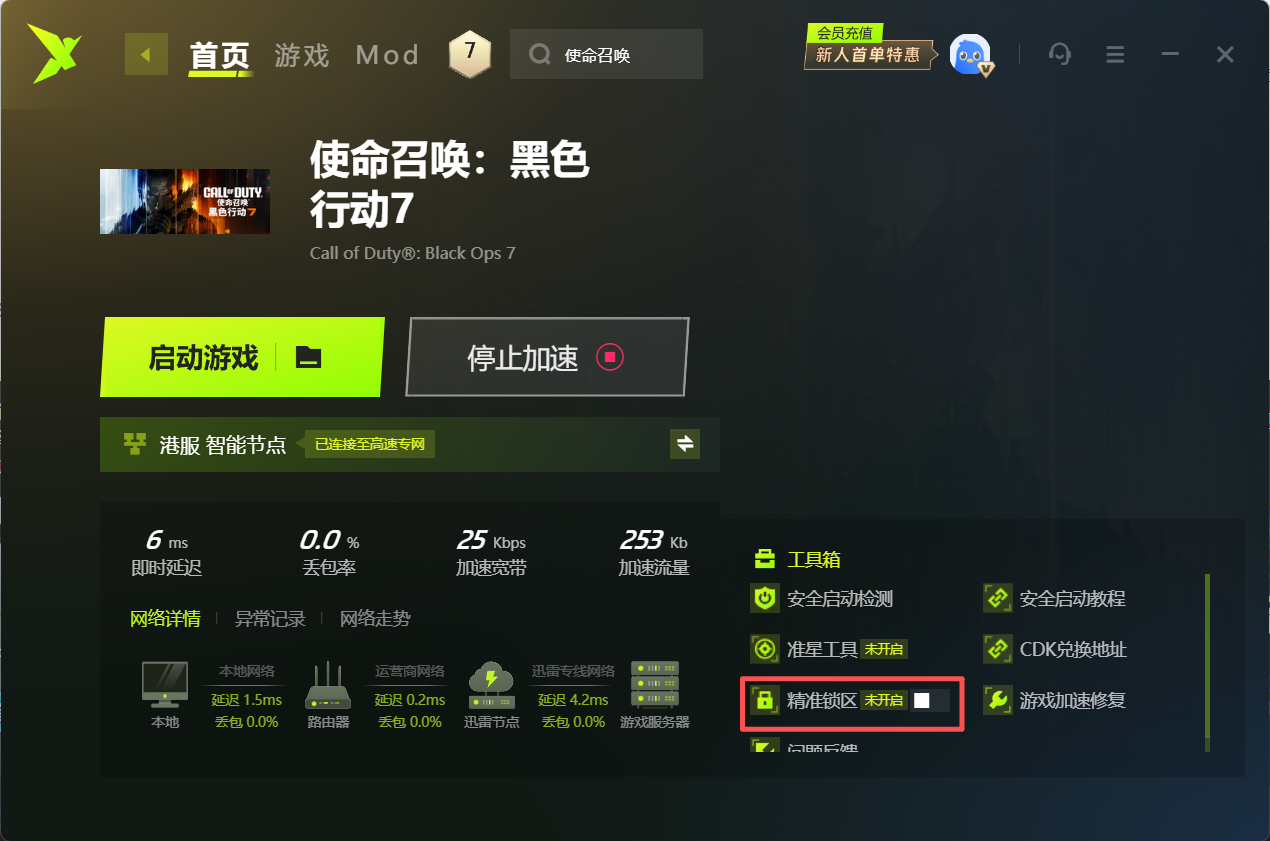Select the 网络走势 tab
1270x841 pixels.
point(375,619)
